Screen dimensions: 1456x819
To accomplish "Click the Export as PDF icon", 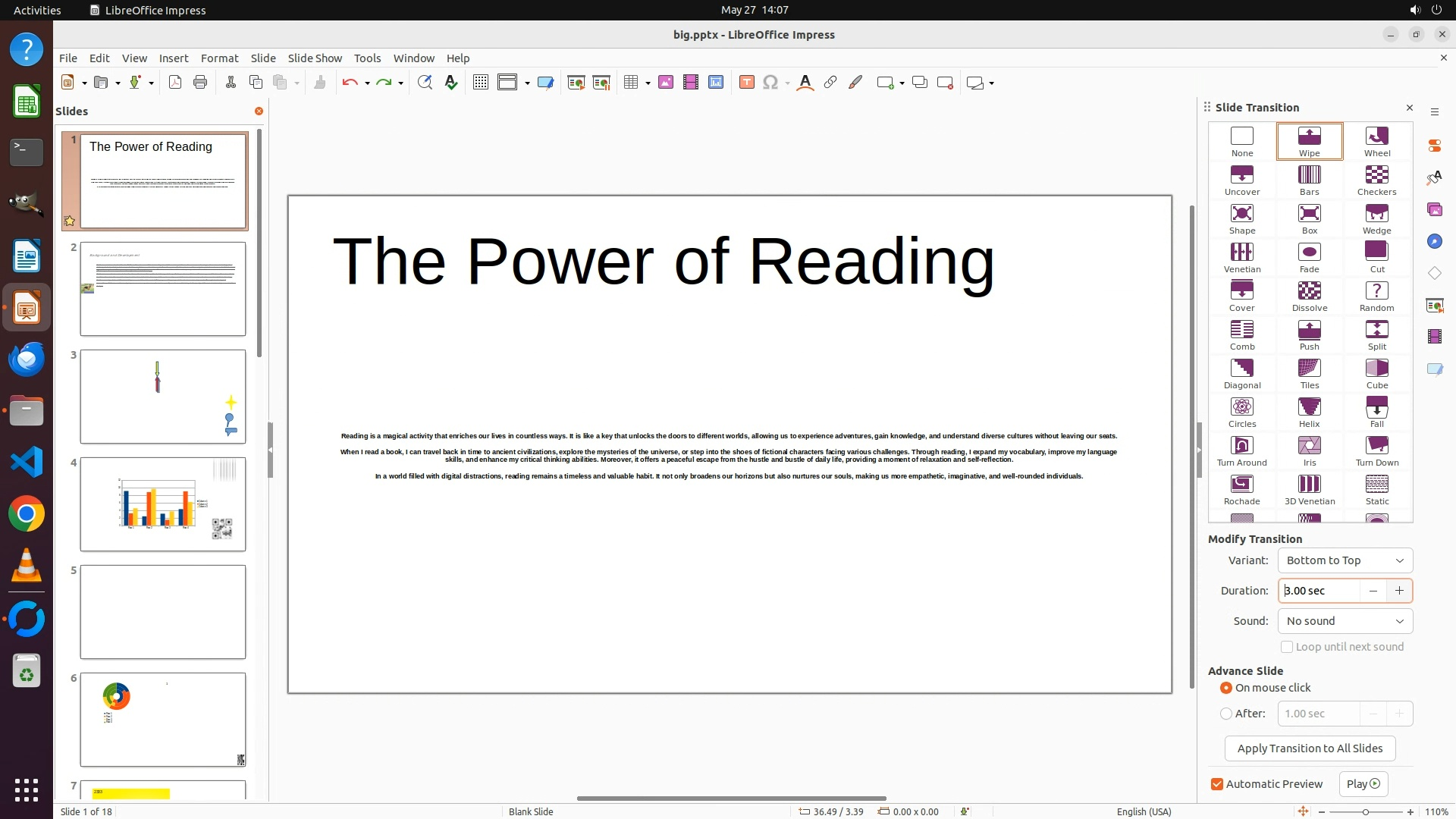I will point(175,83).
